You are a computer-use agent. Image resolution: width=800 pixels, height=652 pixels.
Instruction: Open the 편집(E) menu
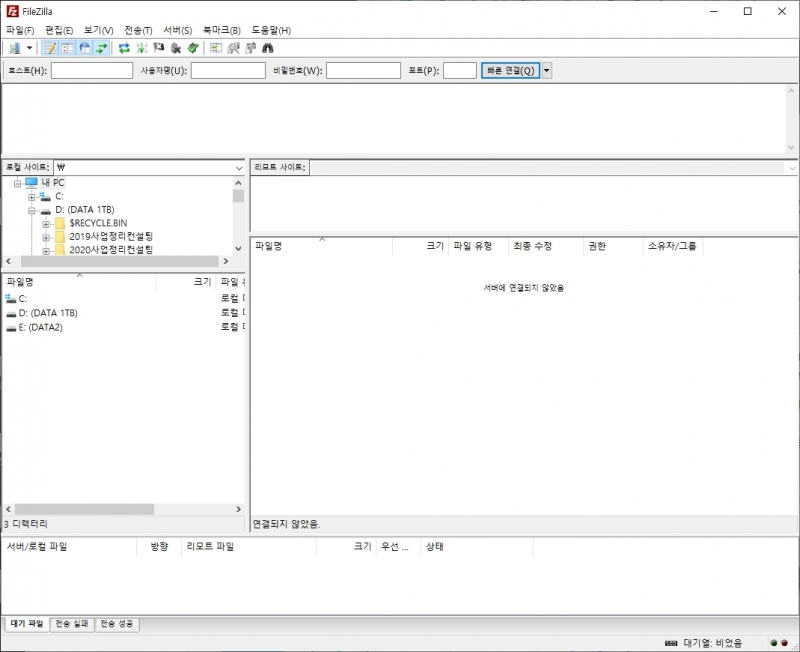(59, 30)
